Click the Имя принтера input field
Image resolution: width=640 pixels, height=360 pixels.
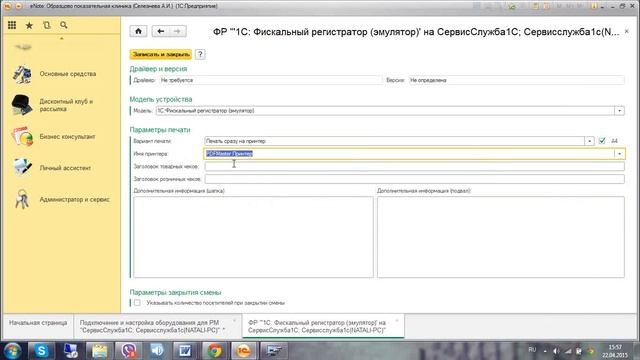click(x=409, y=154)
